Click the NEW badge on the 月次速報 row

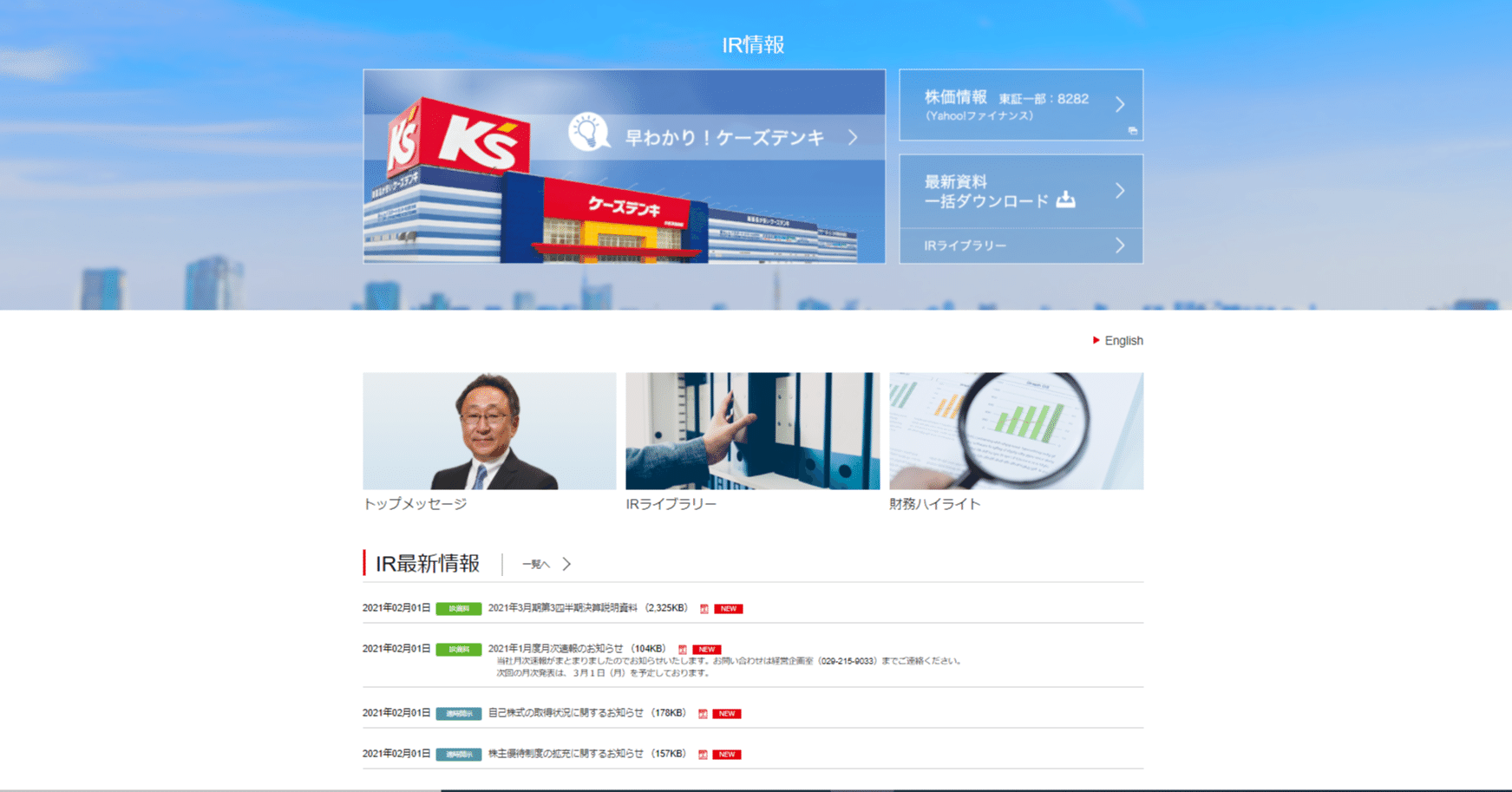tap(707, 650)
